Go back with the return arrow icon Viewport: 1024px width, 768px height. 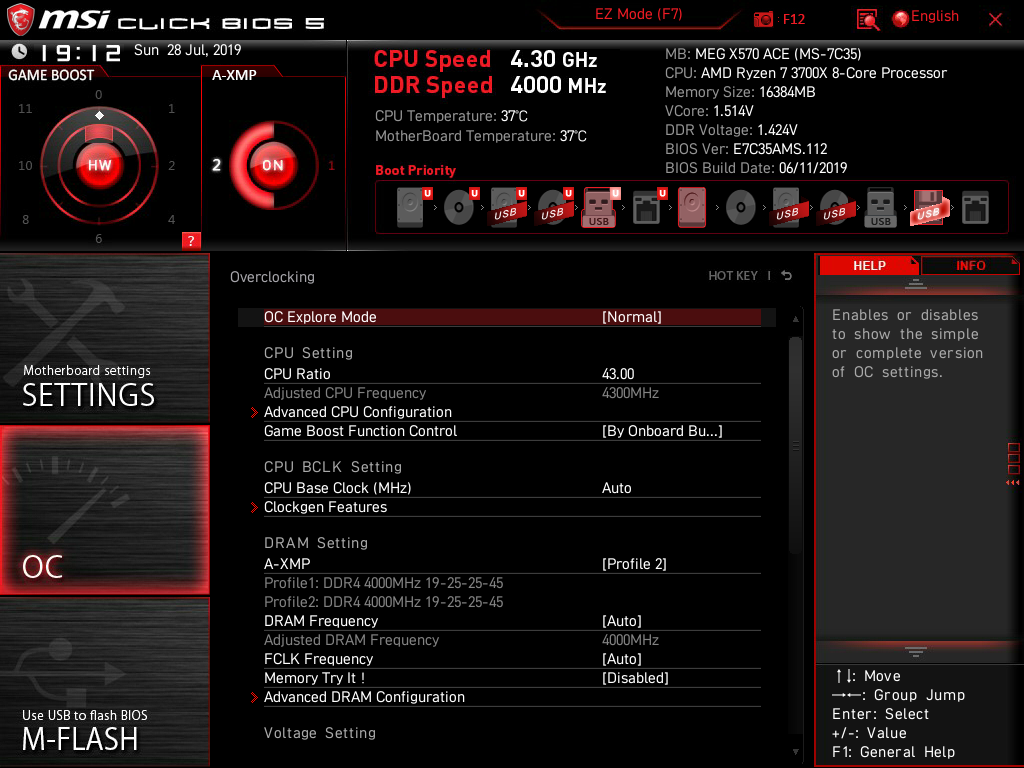coord(787,276)
